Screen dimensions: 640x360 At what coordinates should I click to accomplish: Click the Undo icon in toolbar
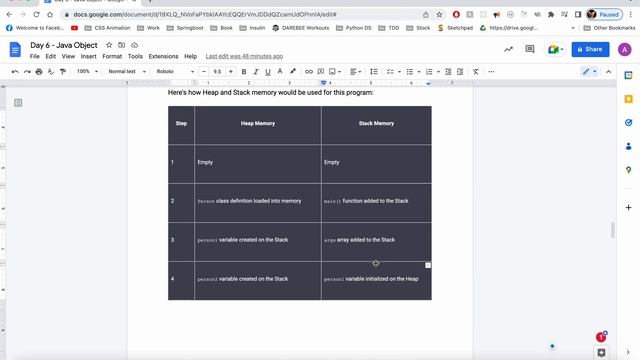[15, 71]
